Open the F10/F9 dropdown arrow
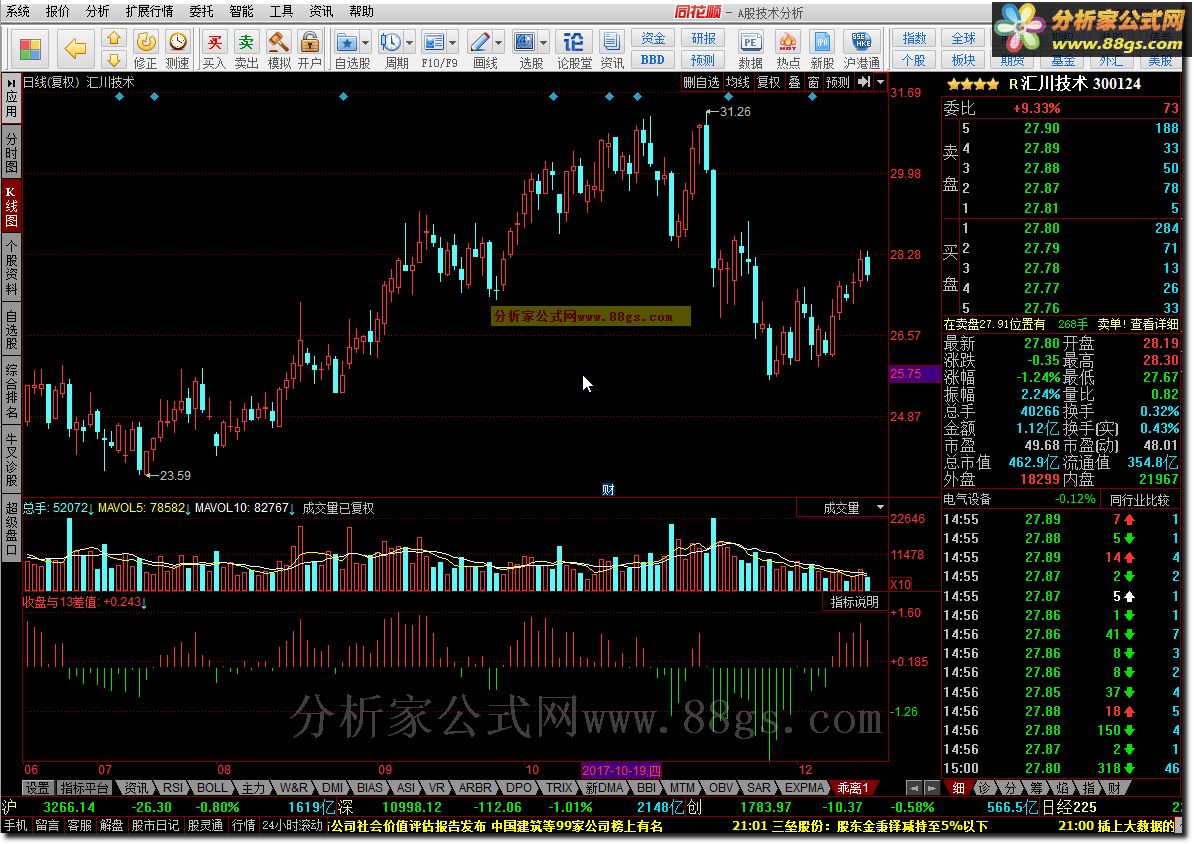 pos(453,43)
